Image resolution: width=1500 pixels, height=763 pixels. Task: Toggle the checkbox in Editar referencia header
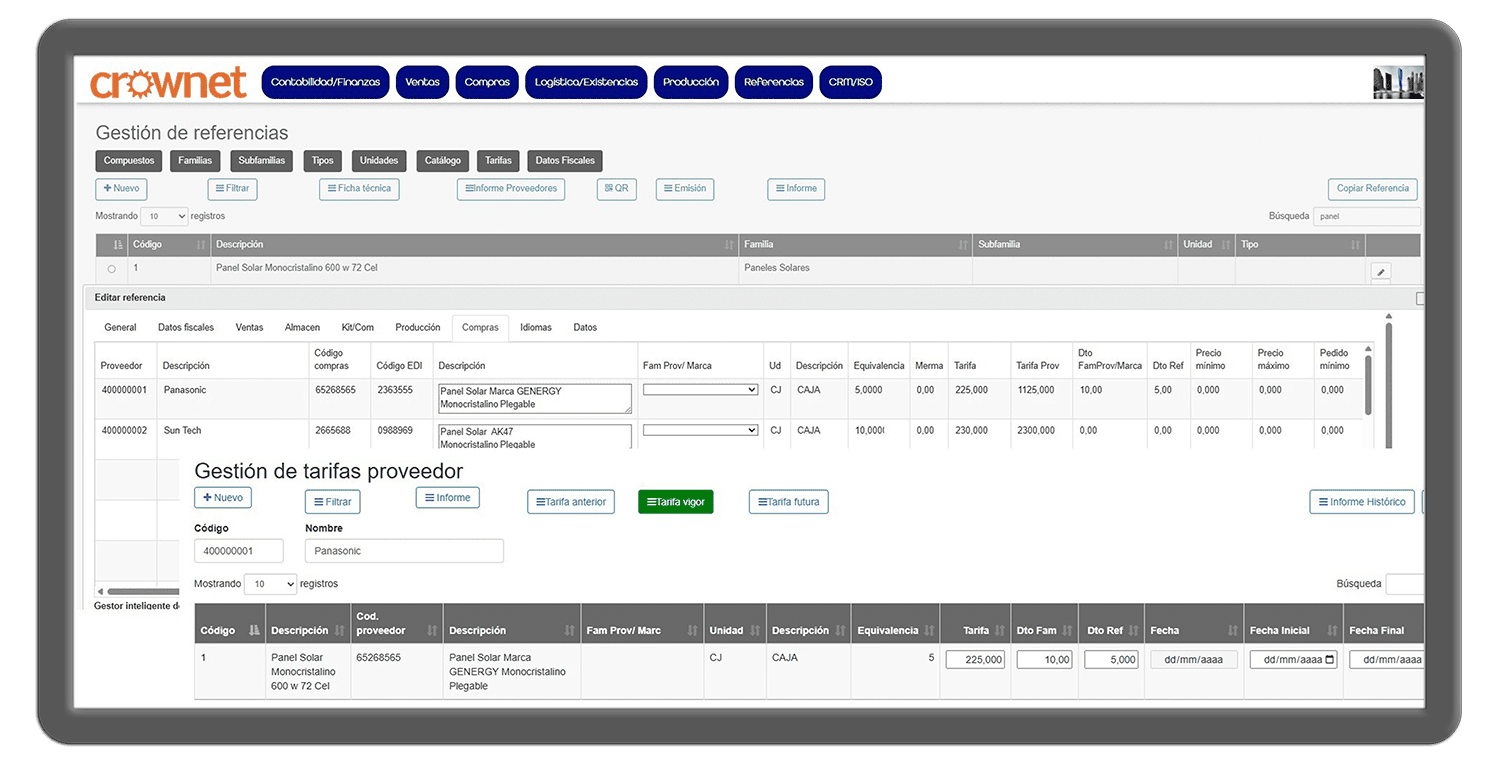(1420, 298)
